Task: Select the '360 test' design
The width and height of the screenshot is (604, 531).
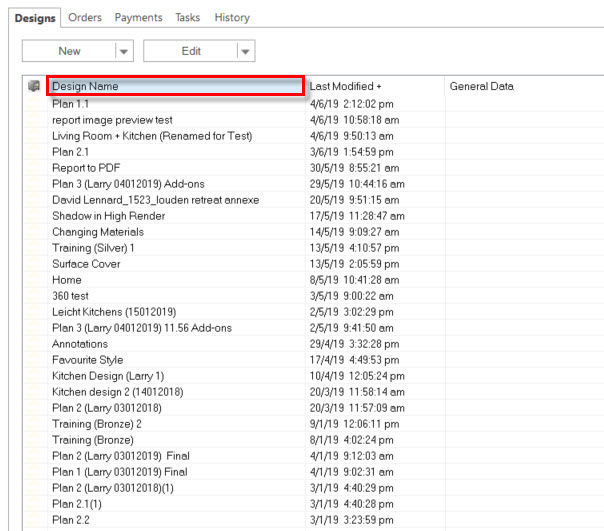Action: click(70, 296)
